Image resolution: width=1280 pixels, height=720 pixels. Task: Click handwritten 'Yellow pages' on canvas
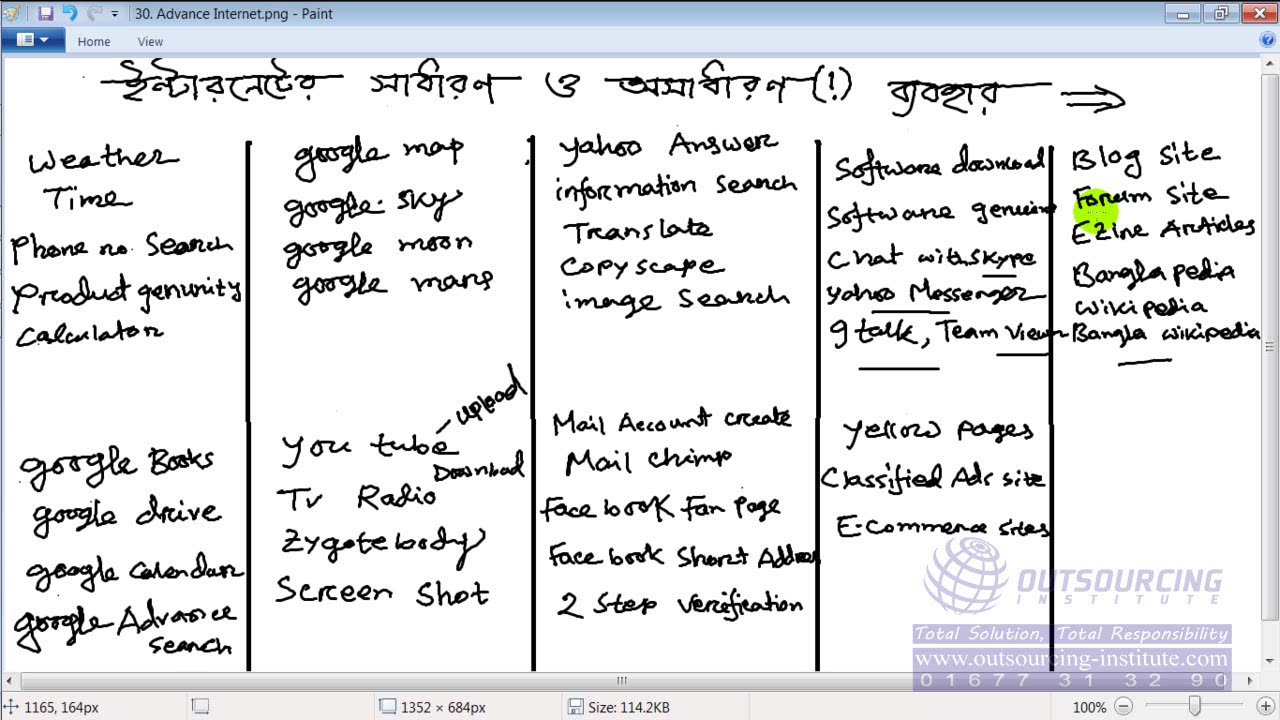[938, 431]
